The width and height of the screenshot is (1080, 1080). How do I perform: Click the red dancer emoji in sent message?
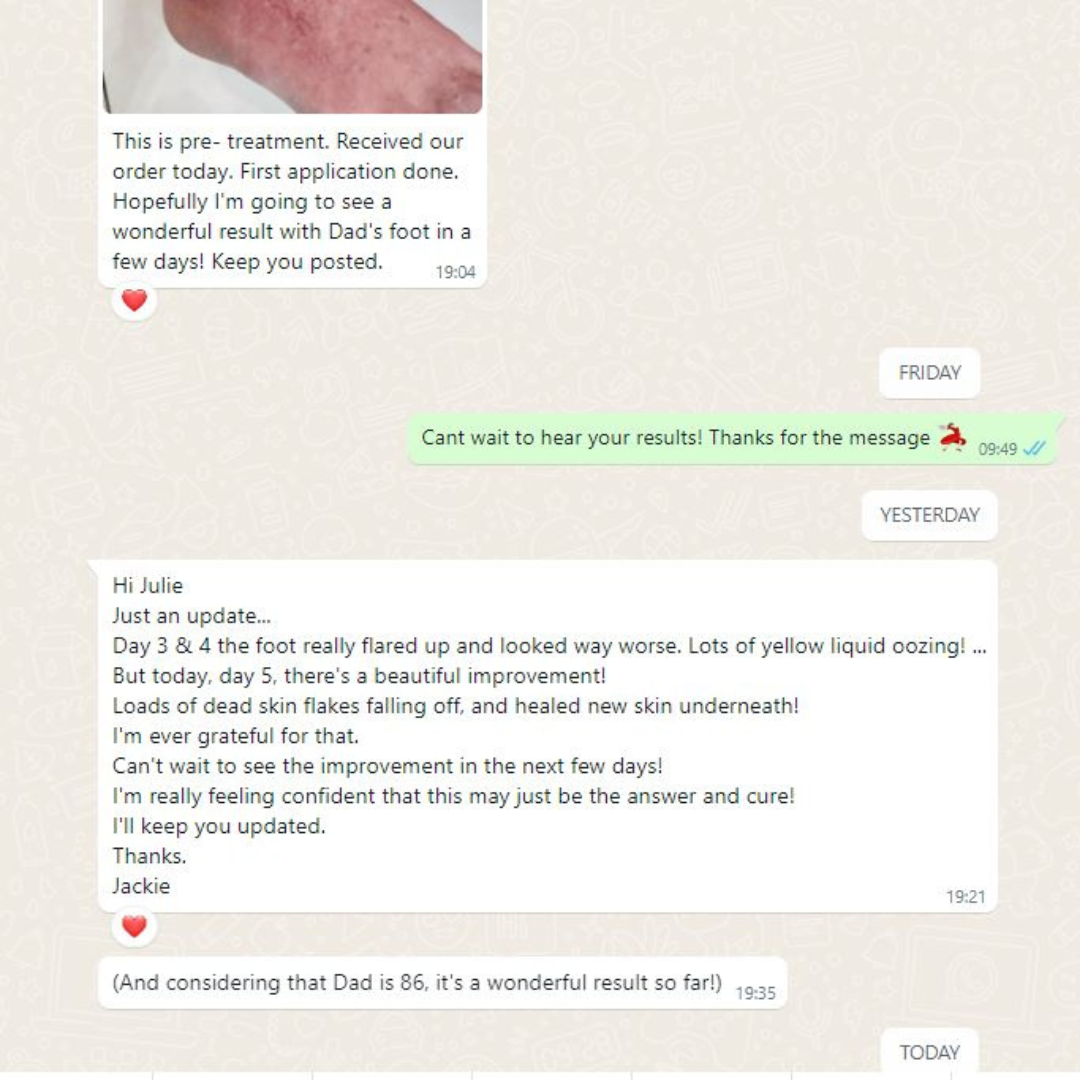coord(953,437)
